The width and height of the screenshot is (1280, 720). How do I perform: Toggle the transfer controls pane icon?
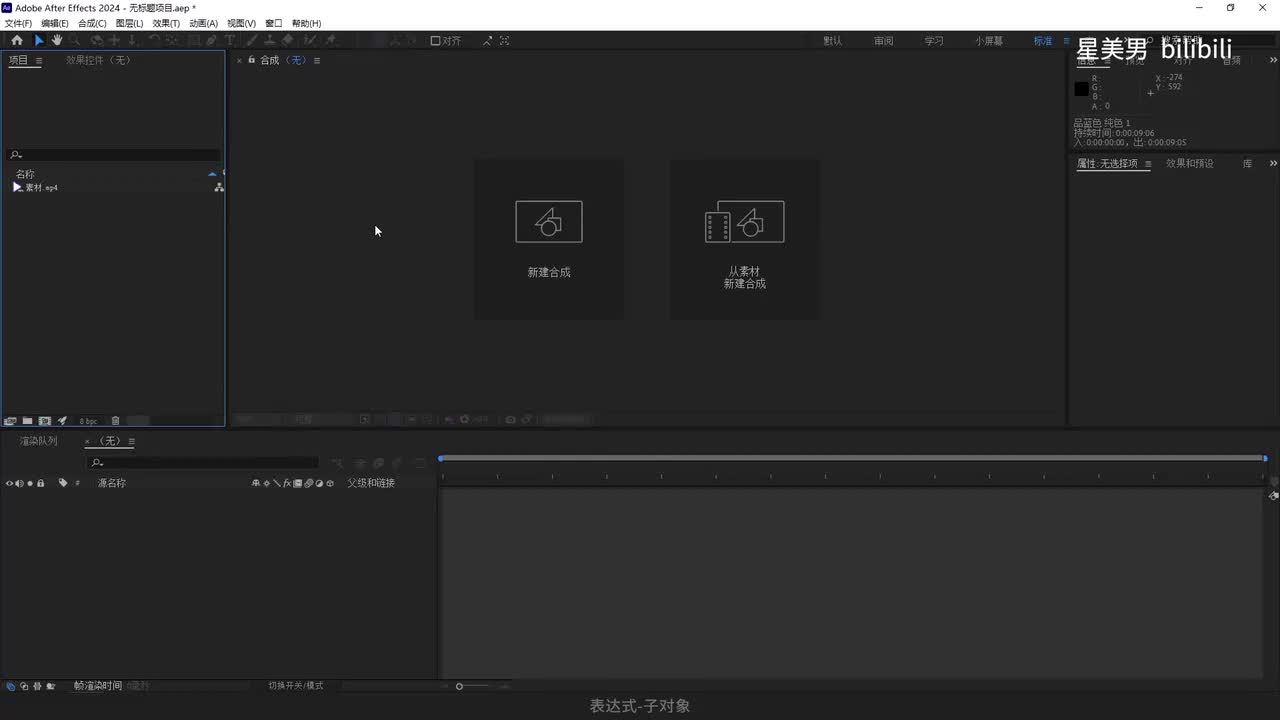(x=24, y=686)
